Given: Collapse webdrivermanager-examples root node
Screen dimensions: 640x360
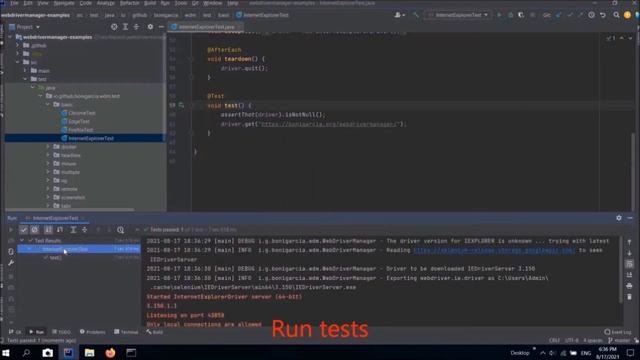Looking at the screenshot, I should [10, 37].
